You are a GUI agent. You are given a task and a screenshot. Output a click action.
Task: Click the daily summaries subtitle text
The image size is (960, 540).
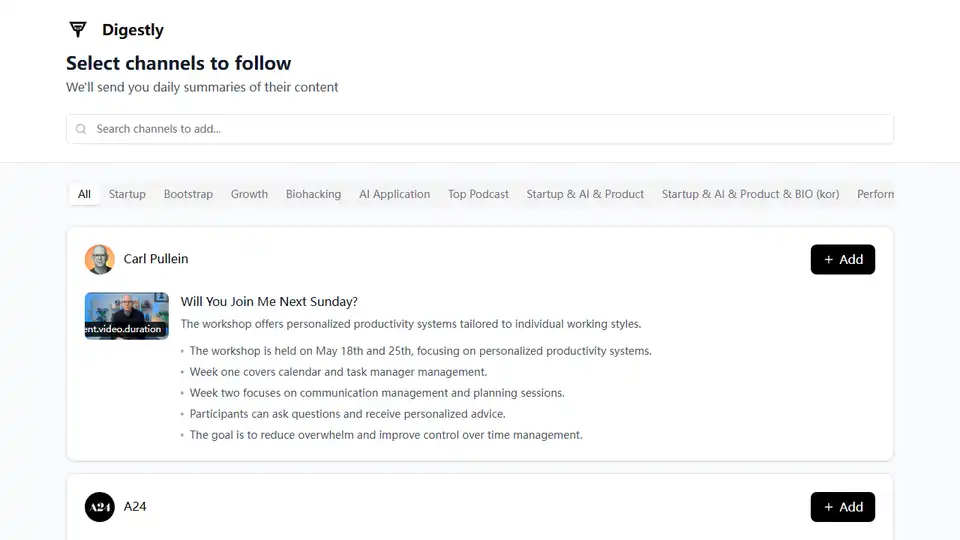(202, 87)
